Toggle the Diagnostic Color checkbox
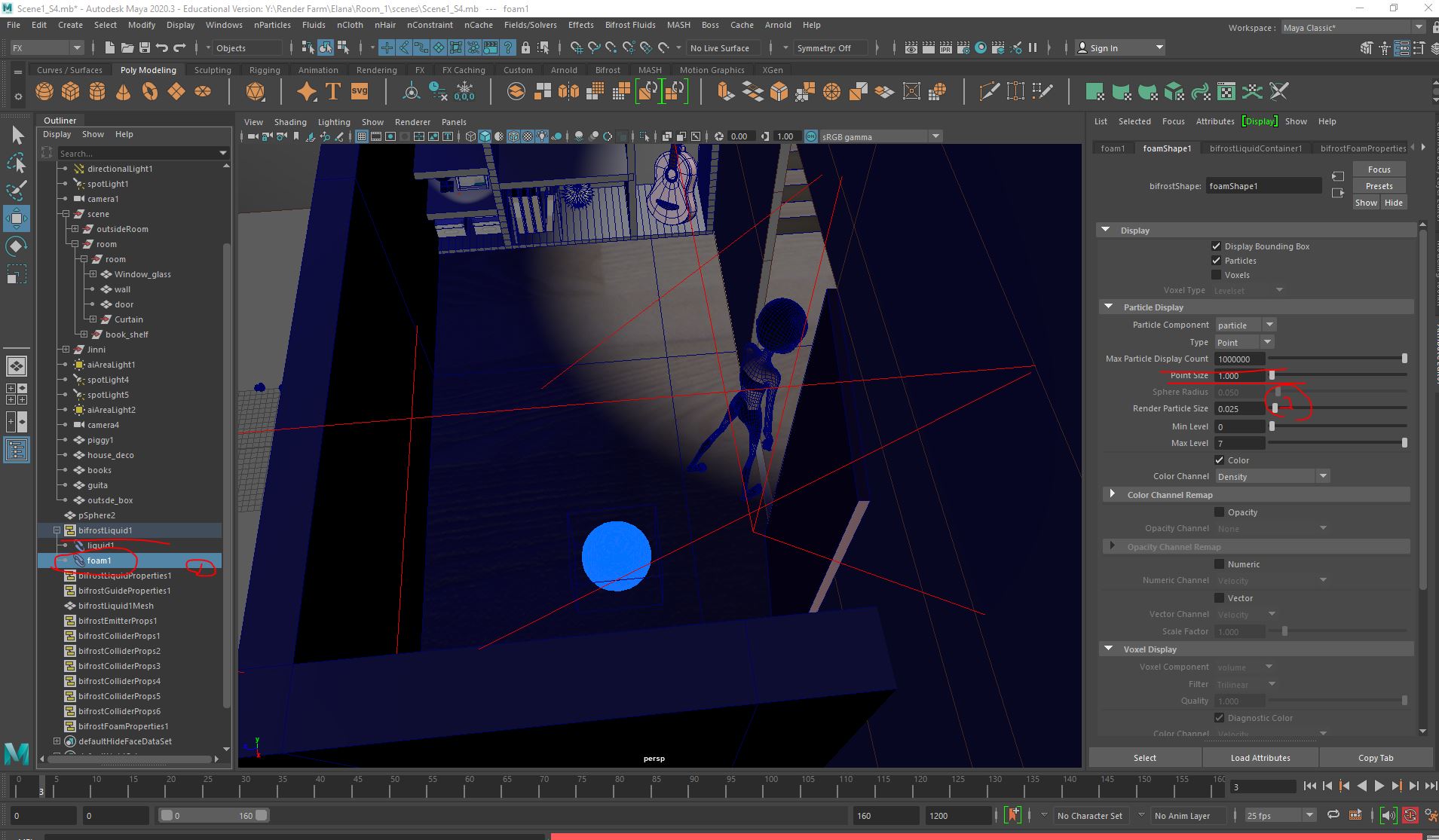The height and width of the screenshot is (840, 1439). coord(1219,718)
